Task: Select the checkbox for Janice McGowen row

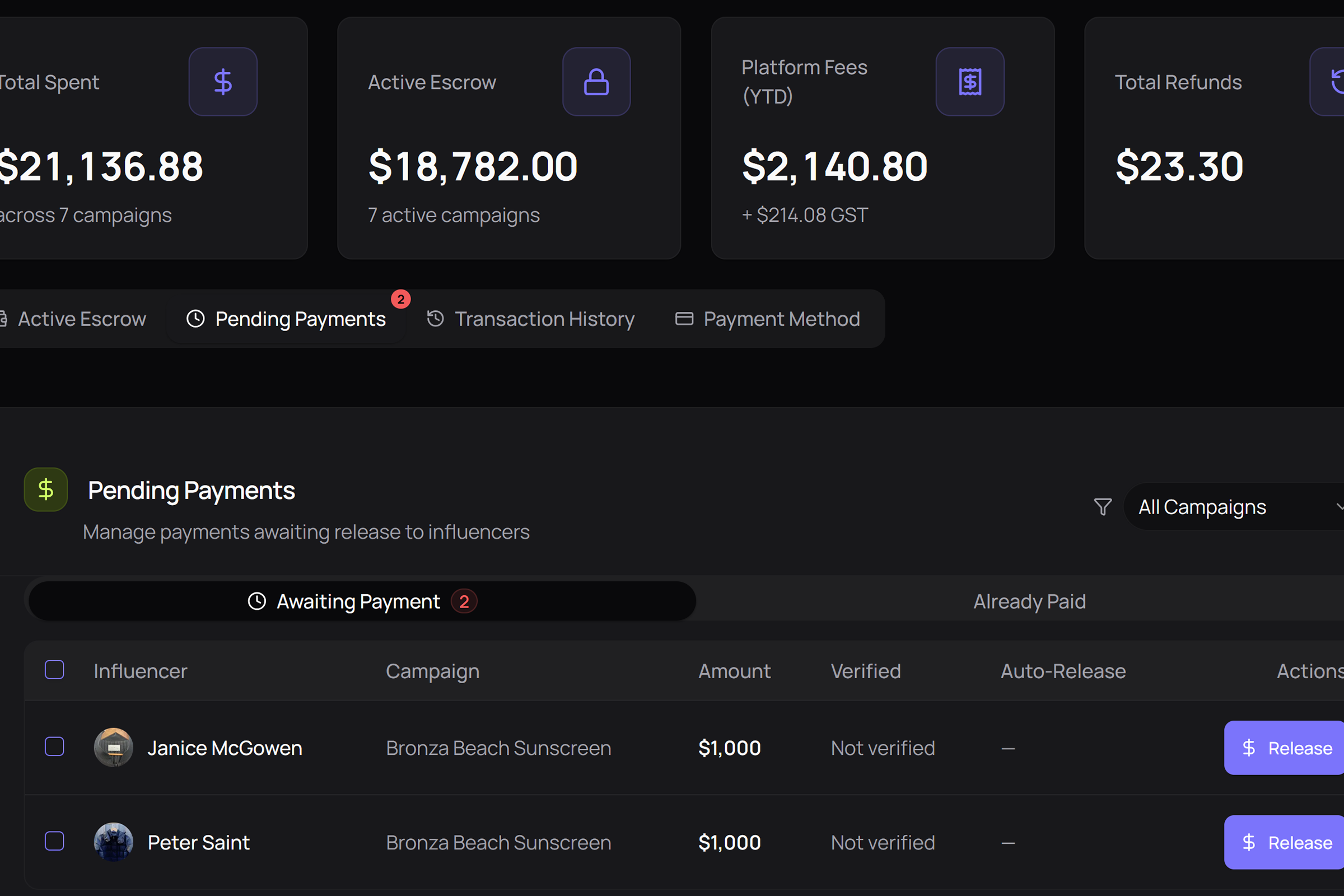Action: 54,747
